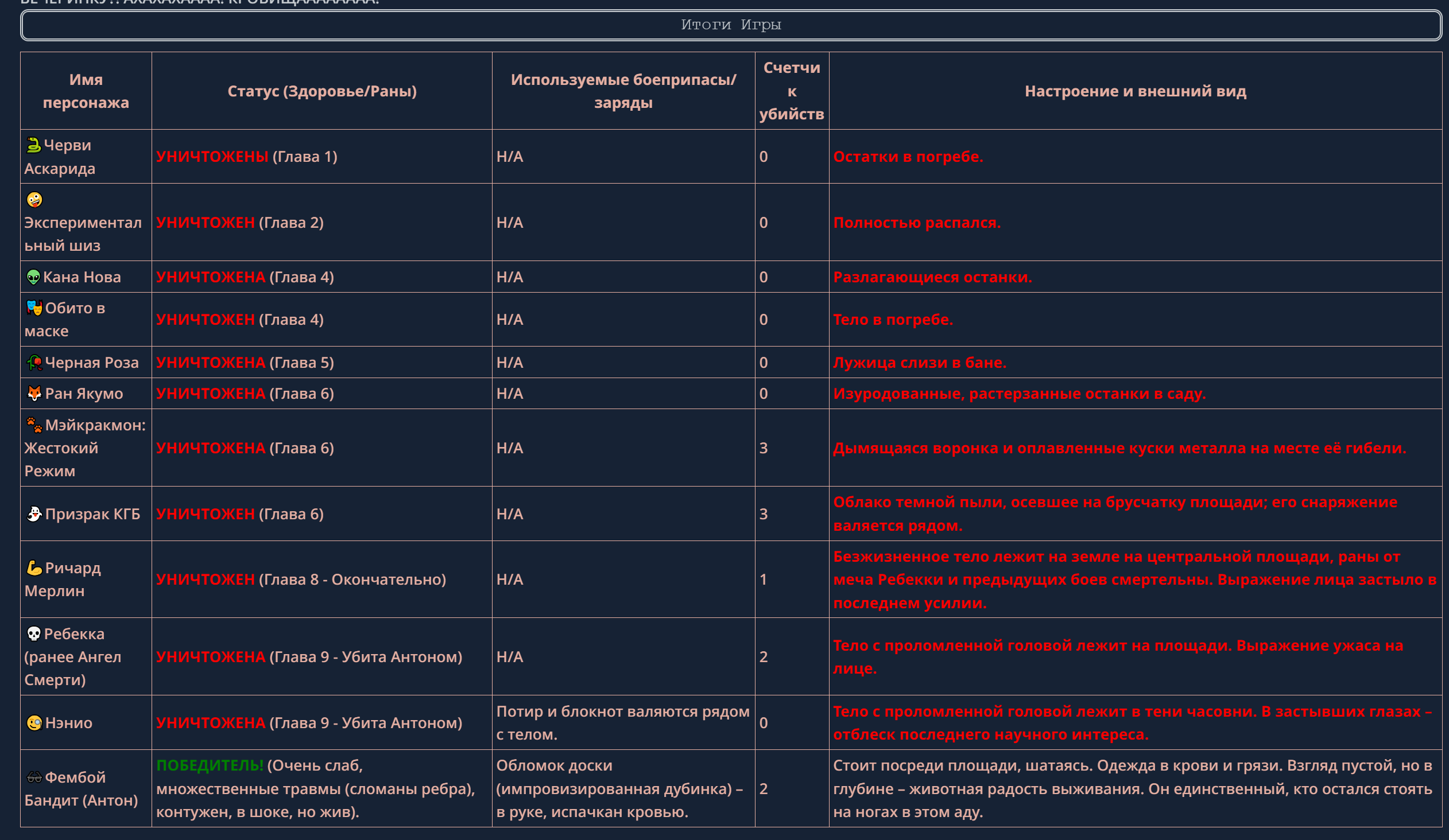Click the alien emoji next to Кана Нова
Screen dimensions: 1449x840
coord(33,278)
